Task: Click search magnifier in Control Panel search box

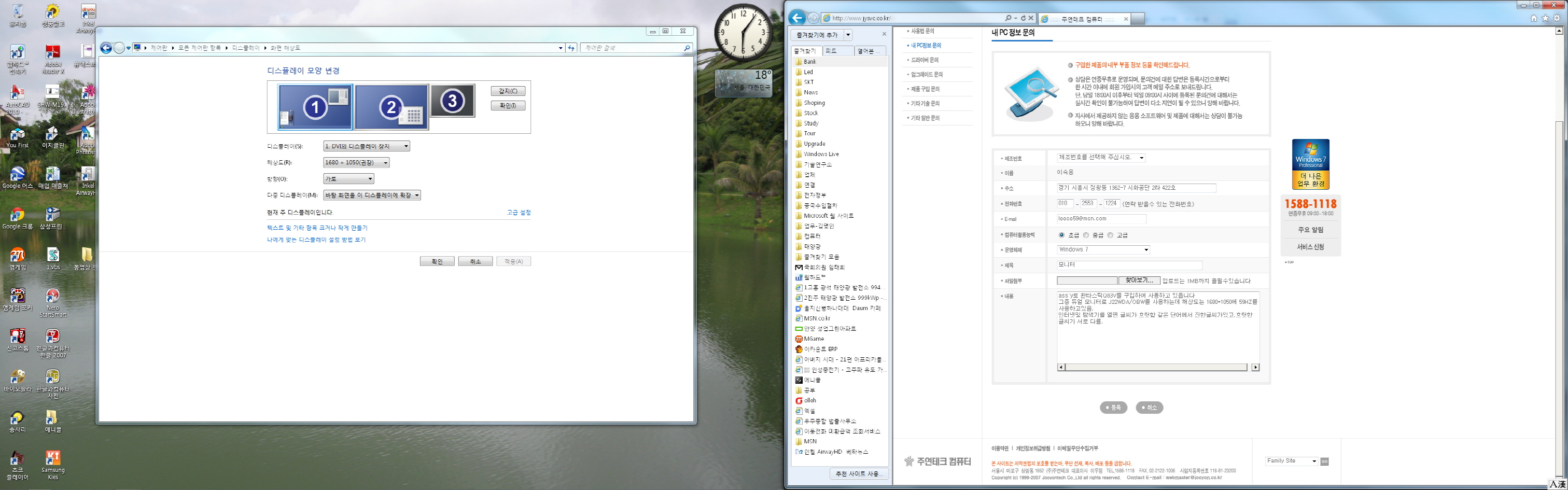Action: 687,48
